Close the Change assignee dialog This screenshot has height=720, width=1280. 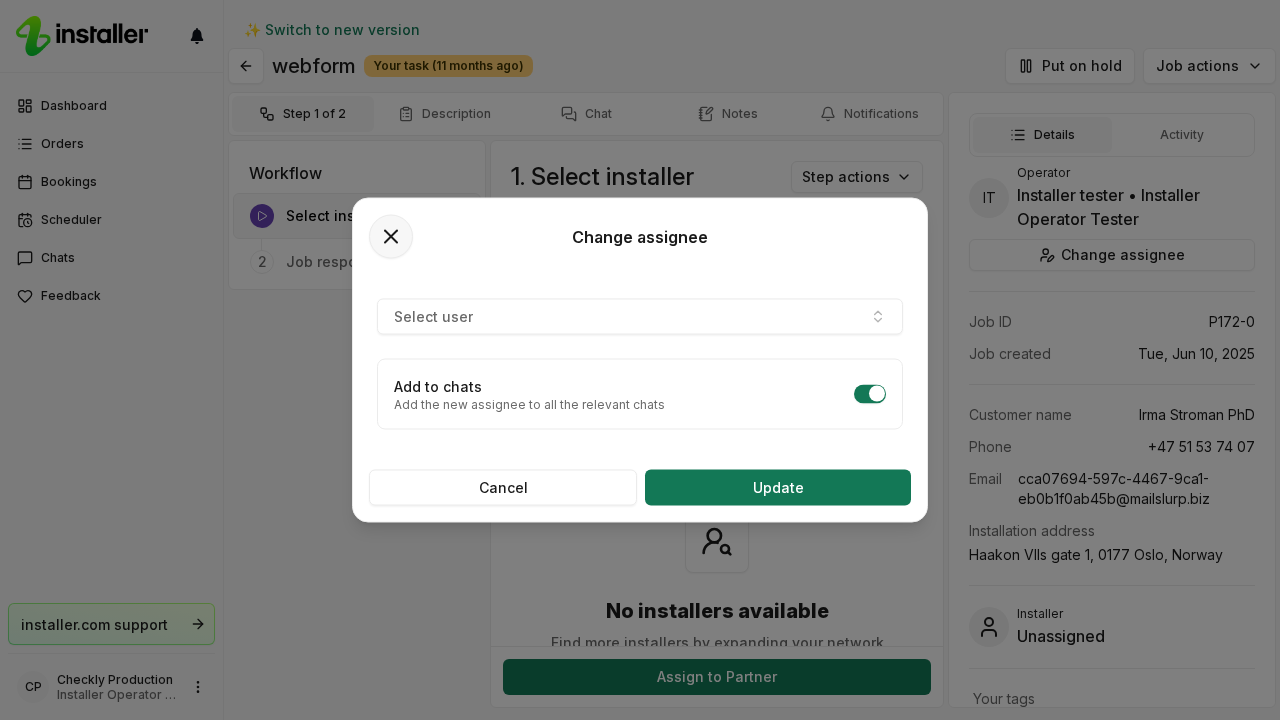391,237
